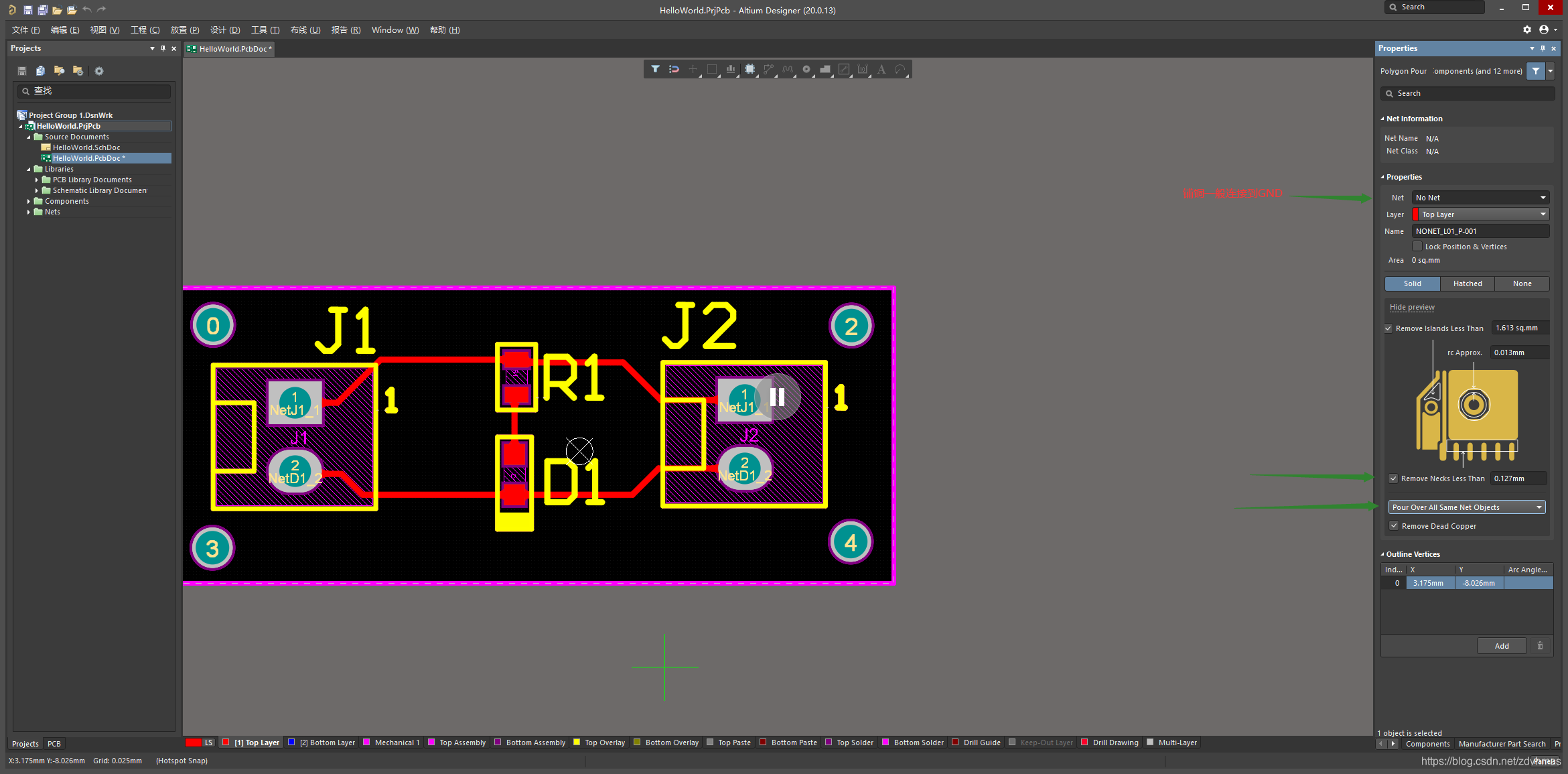
Task: Toggle Lock Position & Vertices checkbox
Action: click(x=1417, y=247)
